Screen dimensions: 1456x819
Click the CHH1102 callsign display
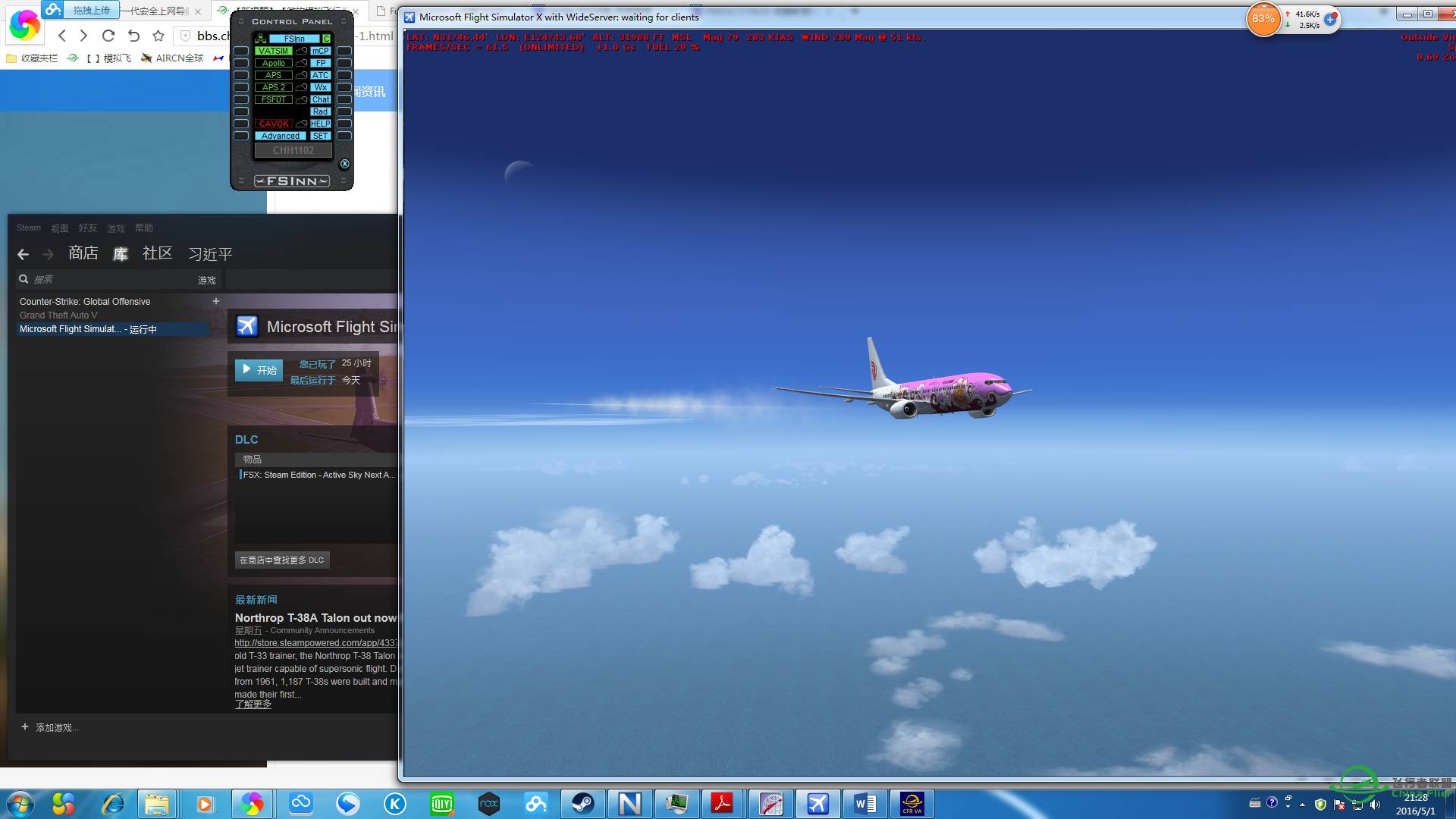coord(293,150)
